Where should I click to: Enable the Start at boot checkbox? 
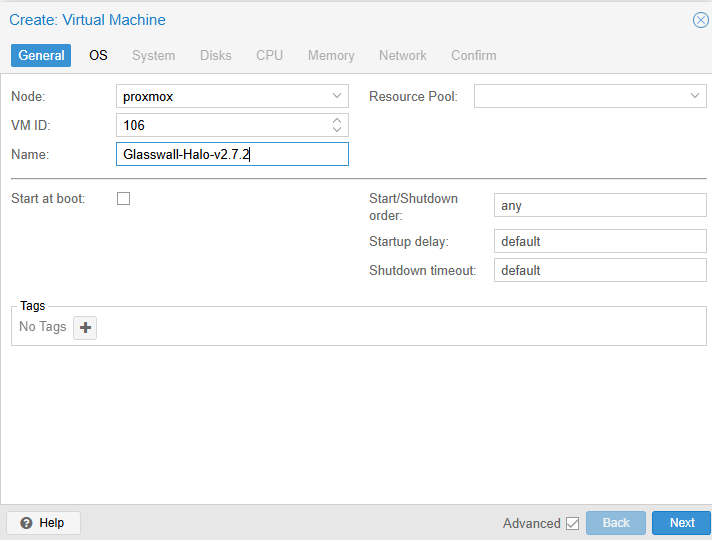[124, 198]
